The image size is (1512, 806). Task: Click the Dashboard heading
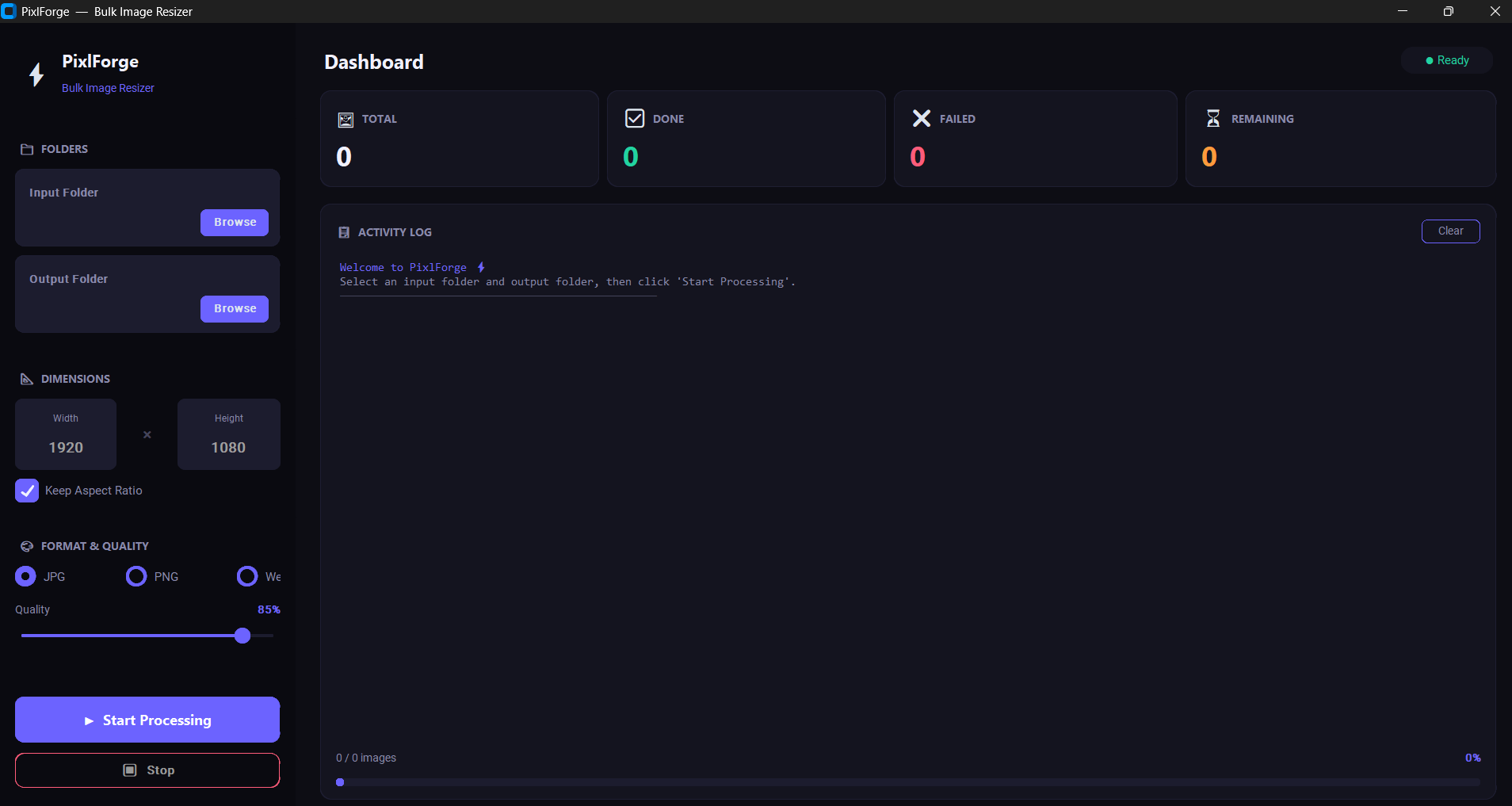[374, 62]
